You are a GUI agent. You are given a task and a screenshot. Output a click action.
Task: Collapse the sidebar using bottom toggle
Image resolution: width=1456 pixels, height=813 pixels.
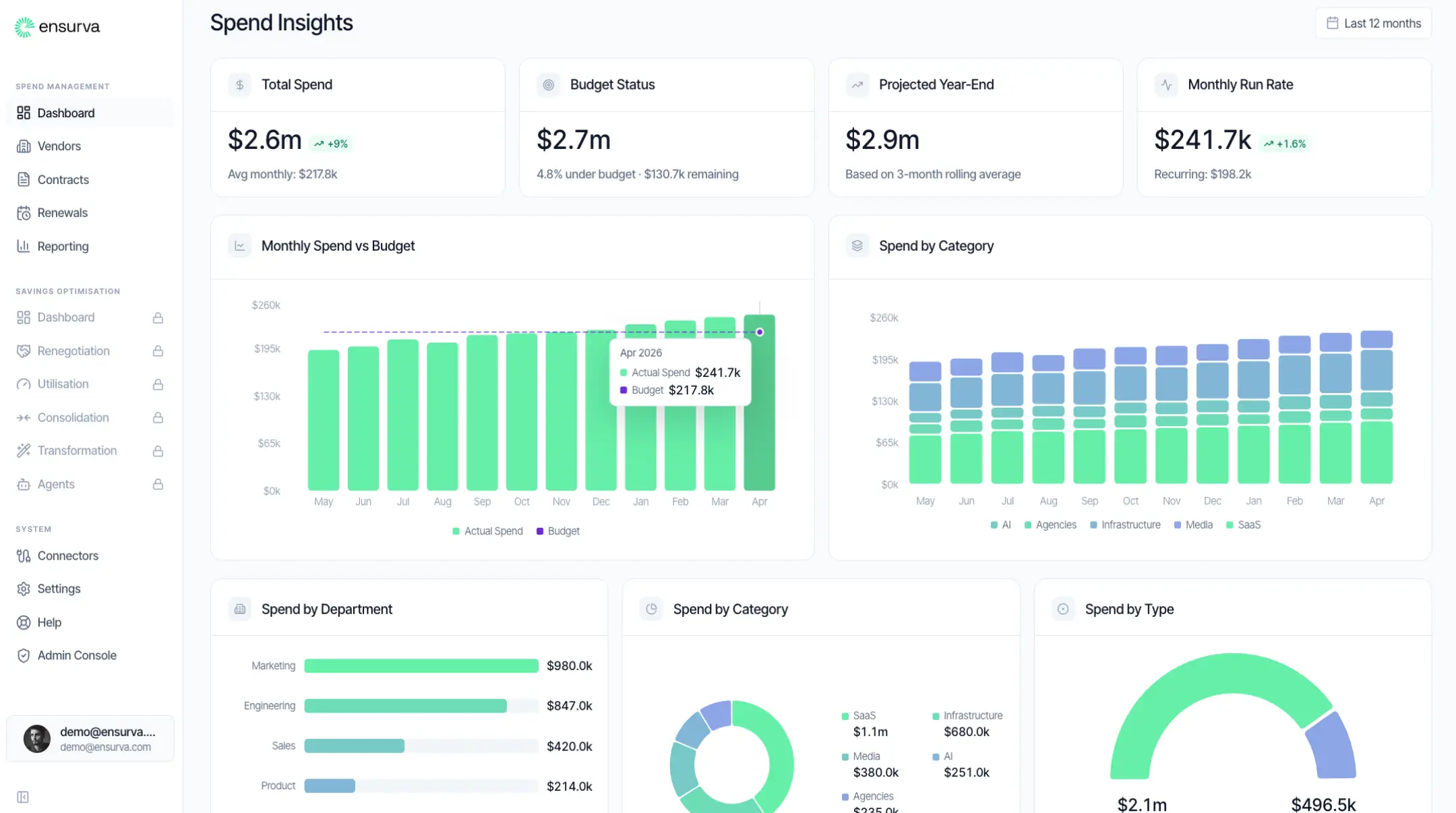(x=24, y=796)
